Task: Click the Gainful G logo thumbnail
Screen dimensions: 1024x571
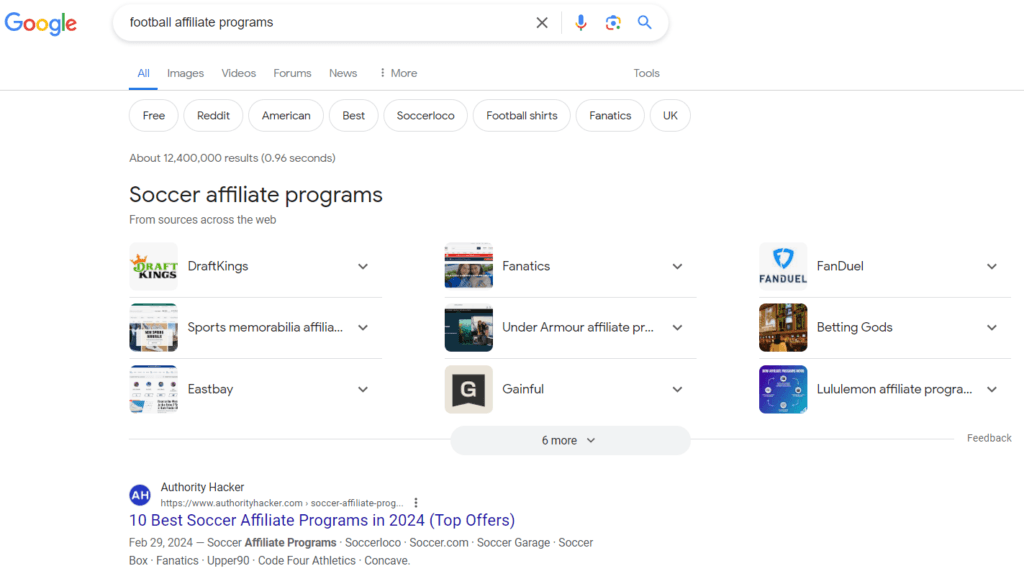Action: [x=468, y=389]
